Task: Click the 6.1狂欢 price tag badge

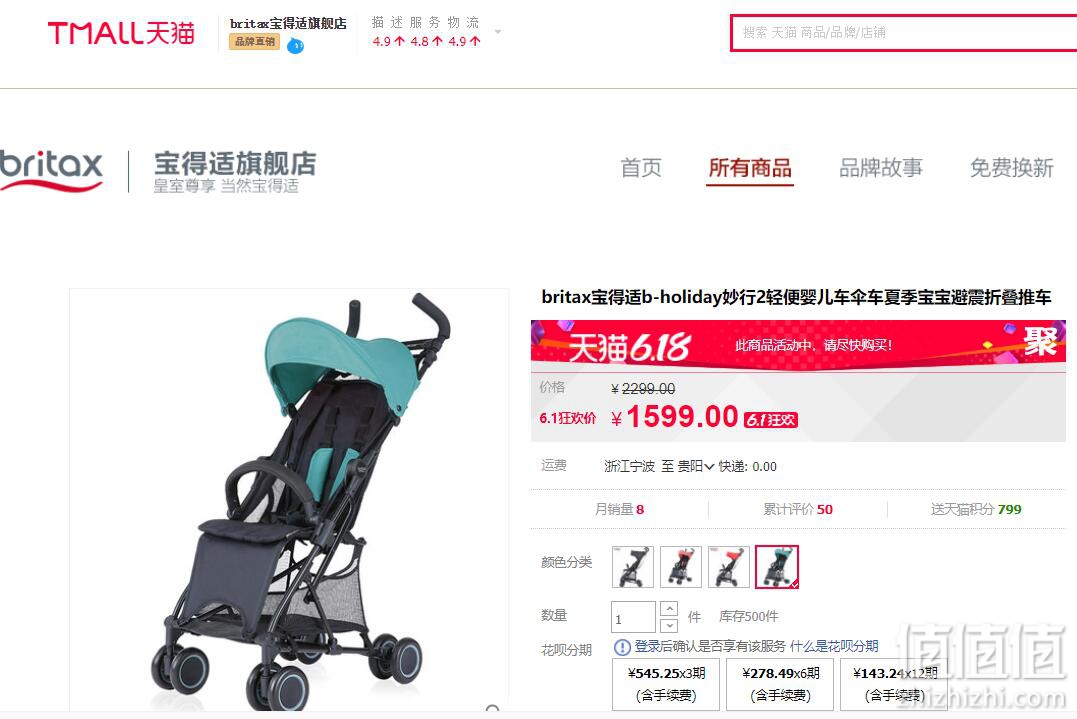Action: tap(771, 420)
